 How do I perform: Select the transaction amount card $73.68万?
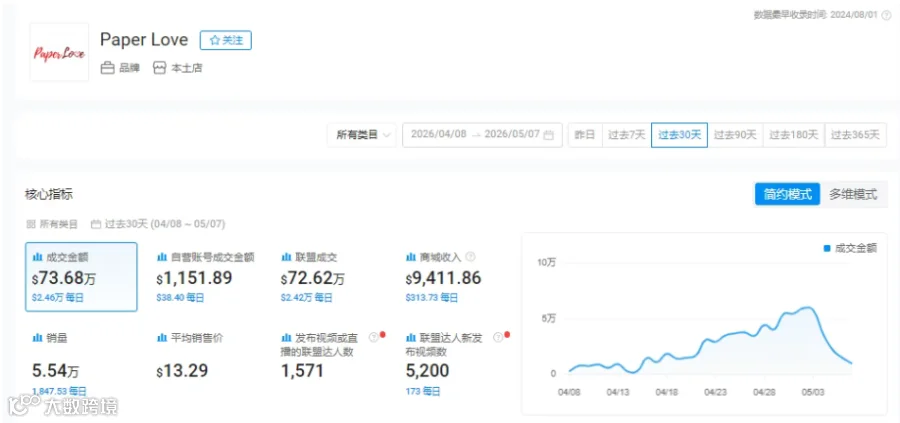(81, 277)
